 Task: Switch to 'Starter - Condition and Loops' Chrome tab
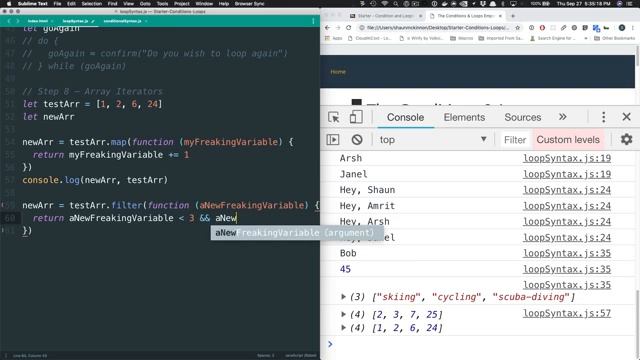point(385,16)
